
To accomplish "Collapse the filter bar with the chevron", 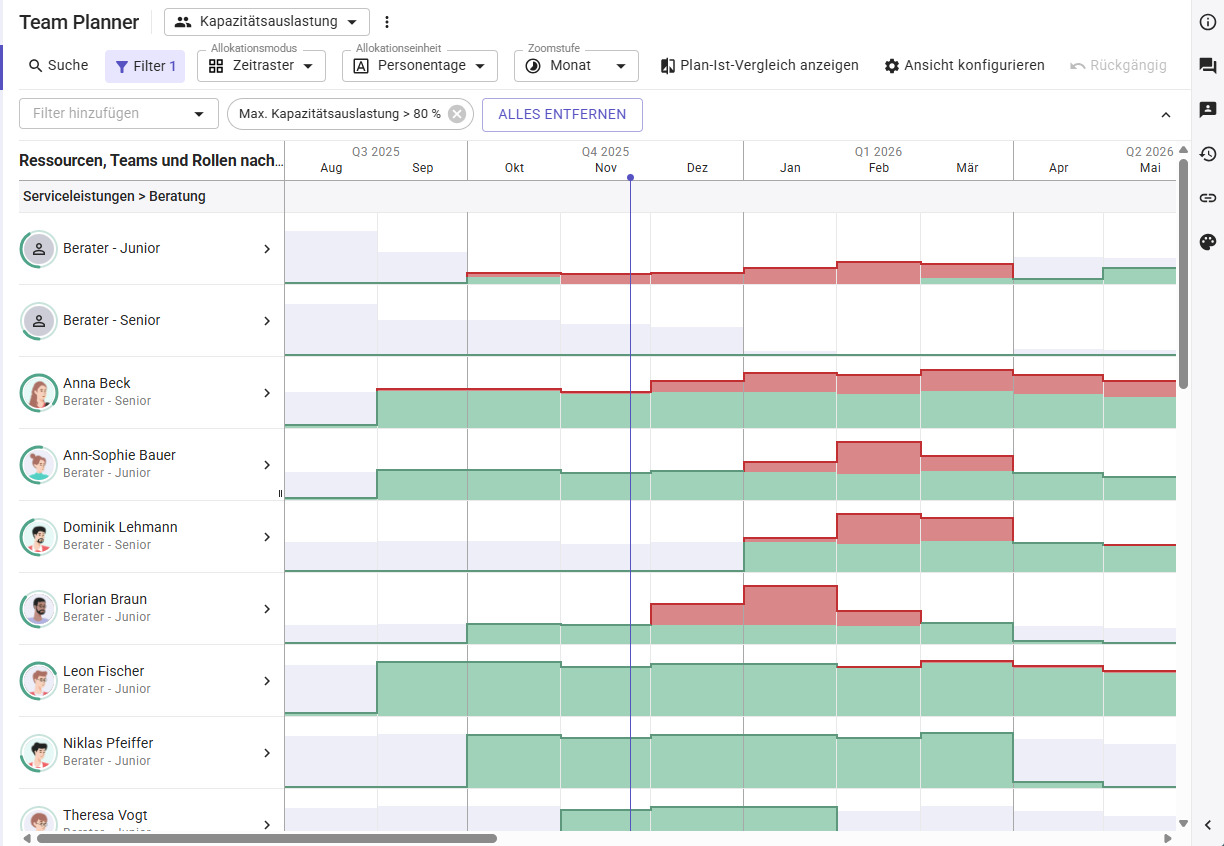I will tap(1165, 115).
